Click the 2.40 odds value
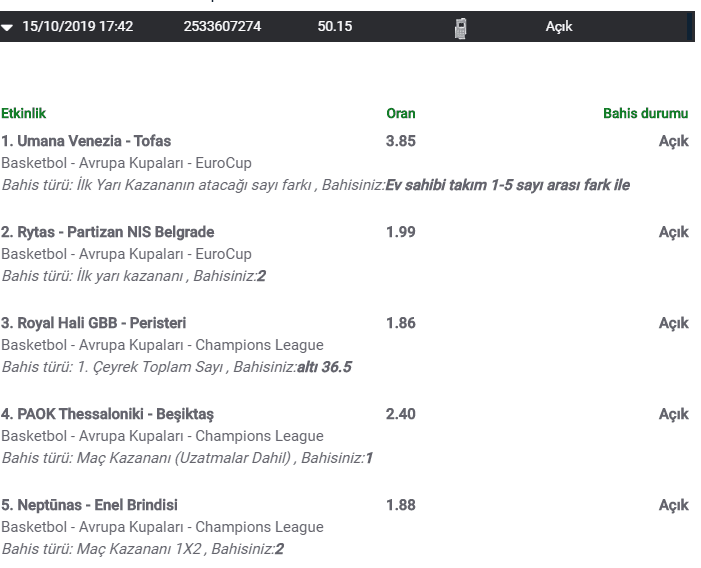 click(x=401, y=414)
